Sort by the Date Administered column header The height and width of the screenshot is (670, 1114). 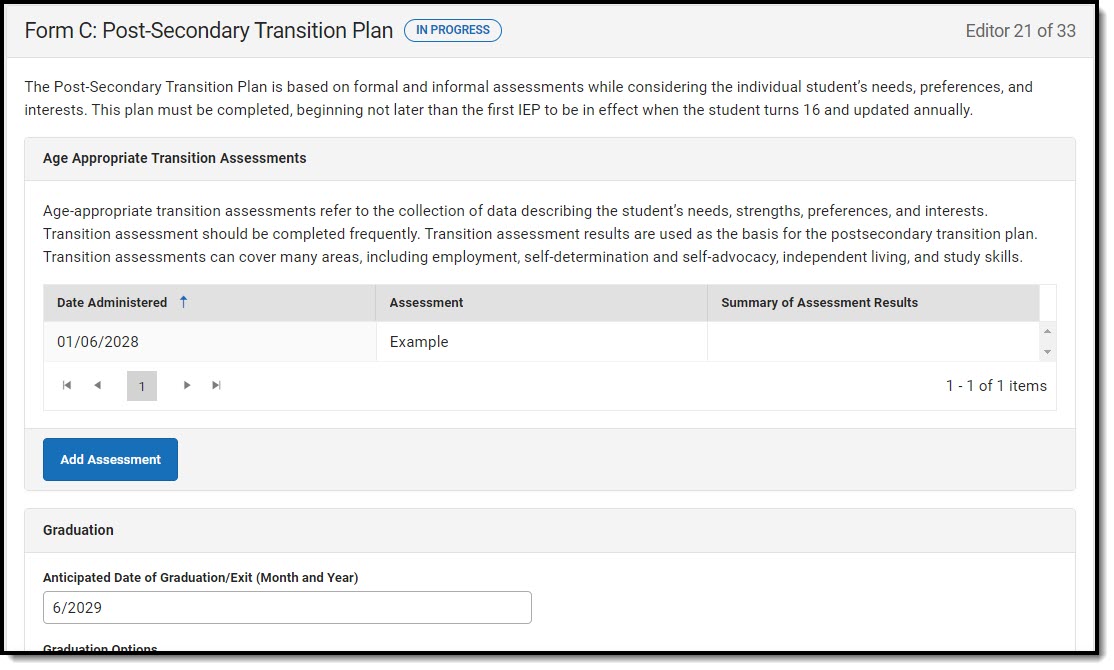tap(112, 303)
